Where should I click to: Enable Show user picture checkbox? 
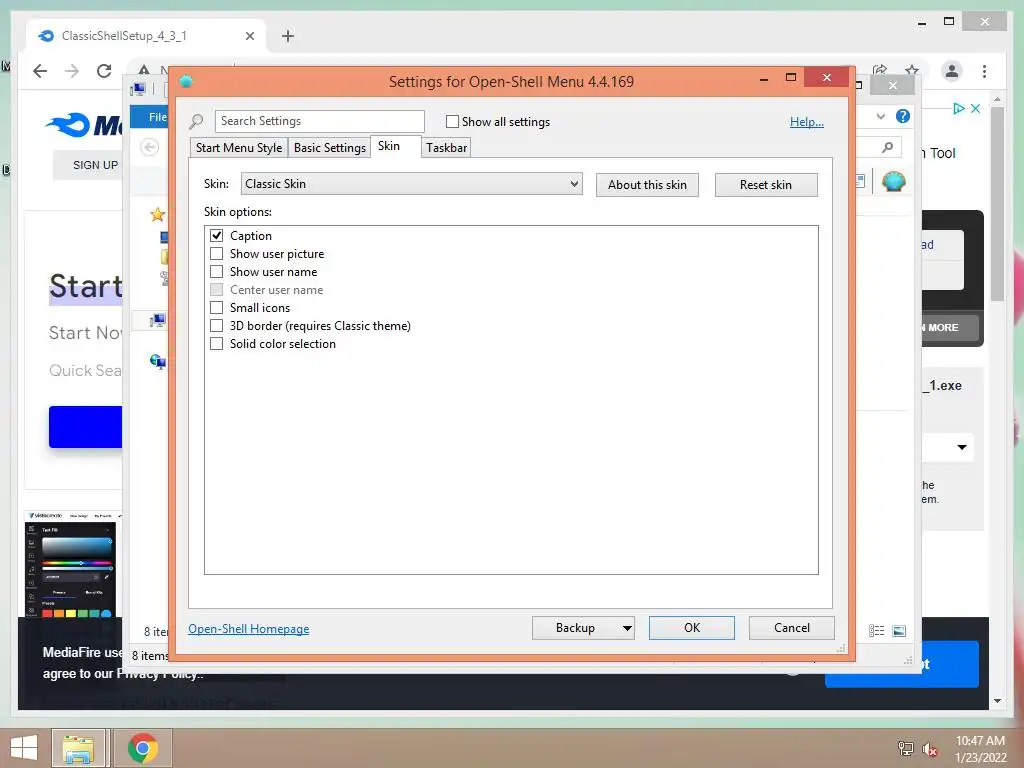coord(216,253)
